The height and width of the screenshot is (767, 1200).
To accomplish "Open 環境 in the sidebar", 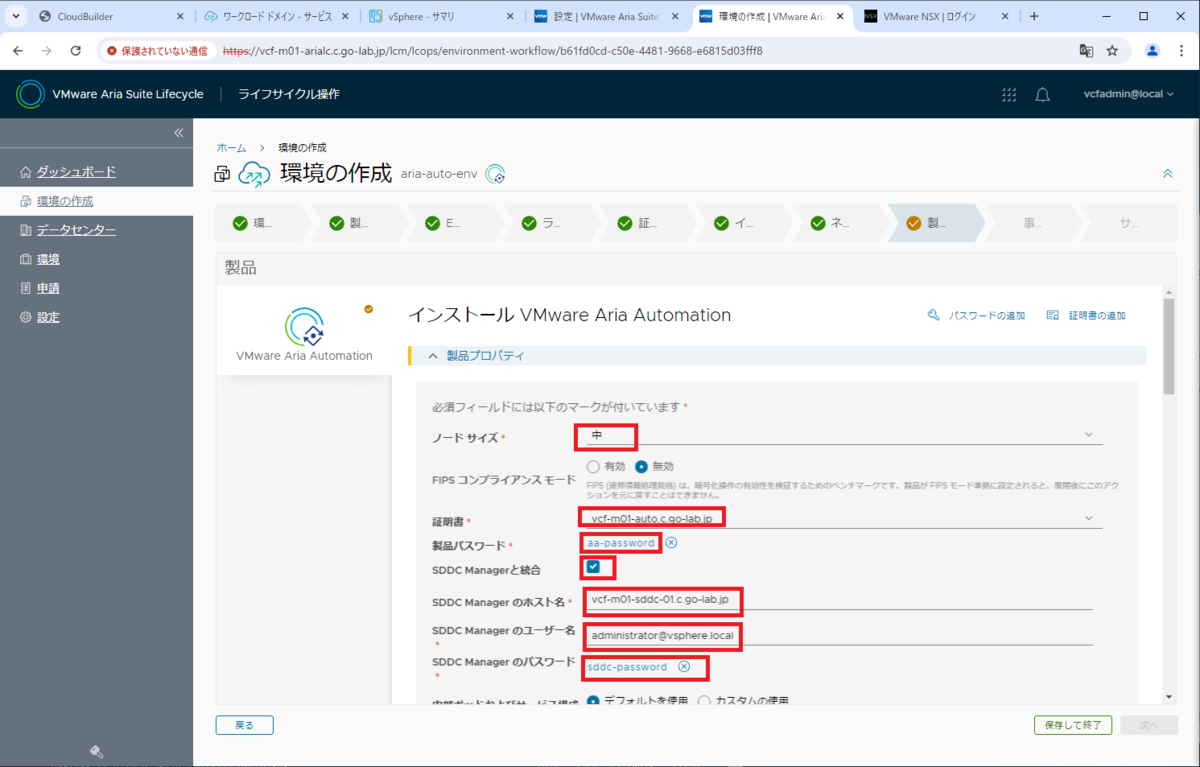I will tap(48, 259).
